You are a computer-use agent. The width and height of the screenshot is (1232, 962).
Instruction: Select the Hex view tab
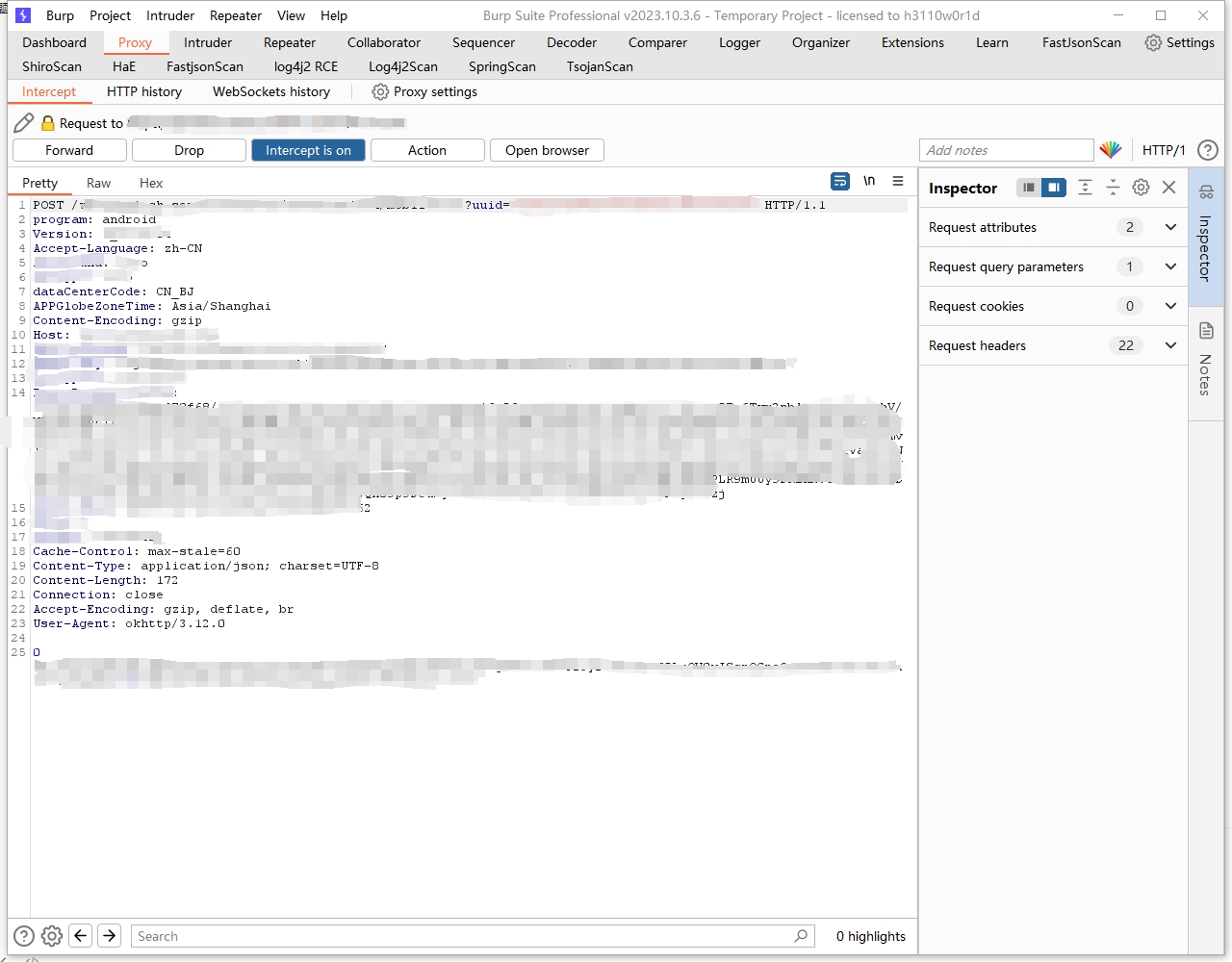point(151,183)
